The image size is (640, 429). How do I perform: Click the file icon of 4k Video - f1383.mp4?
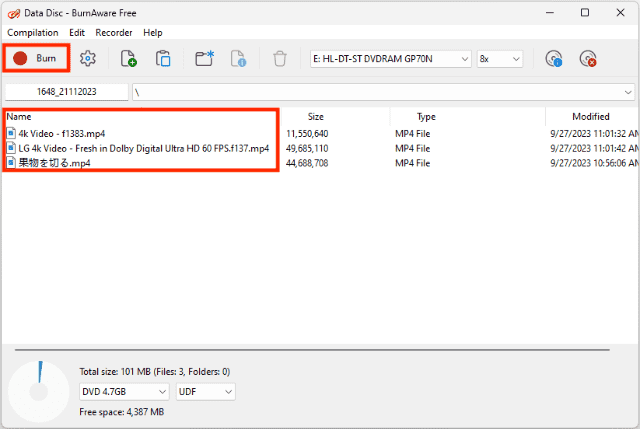(11, 133)
